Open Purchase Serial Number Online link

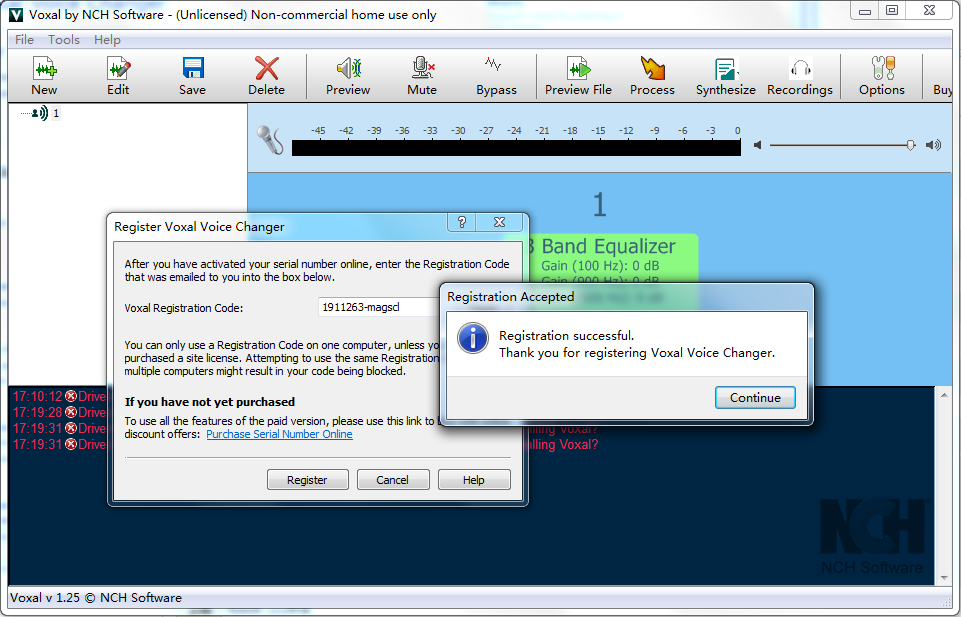(x=279, y=434)
